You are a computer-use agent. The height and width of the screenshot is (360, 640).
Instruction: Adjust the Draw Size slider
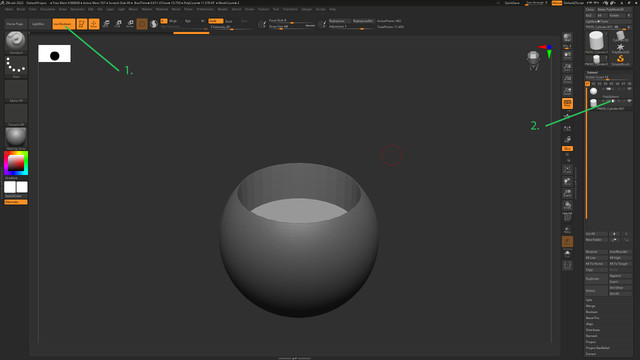[292, 27]
